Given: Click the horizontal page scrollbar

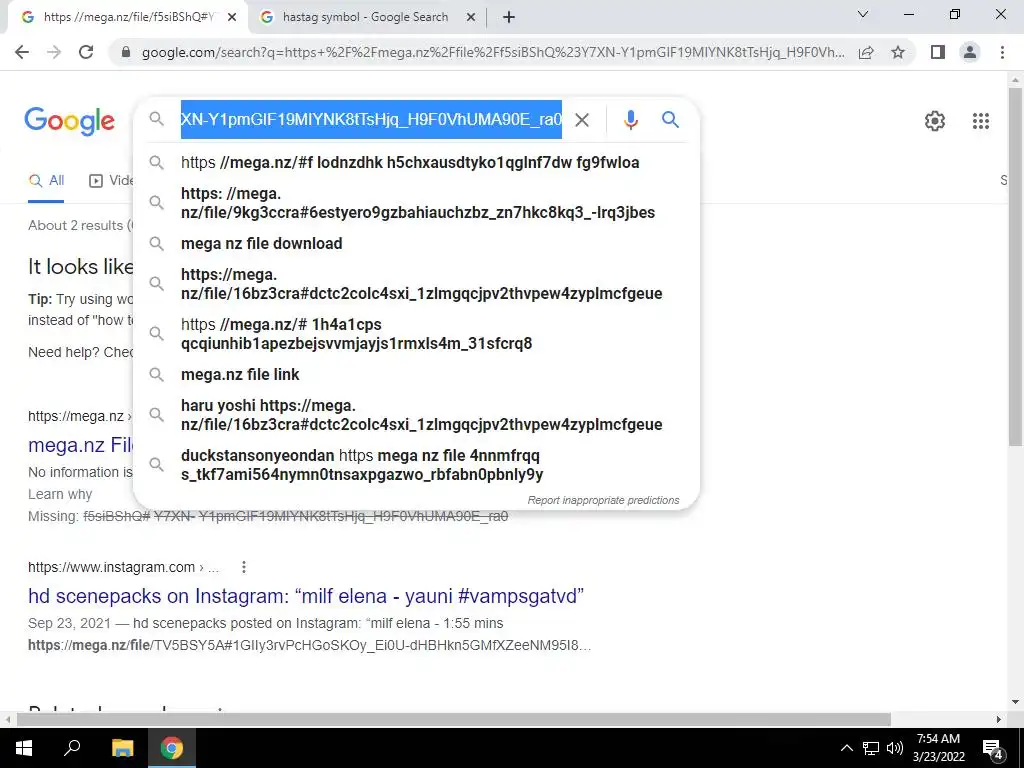Looking at the screenshot, I should 454,720.
